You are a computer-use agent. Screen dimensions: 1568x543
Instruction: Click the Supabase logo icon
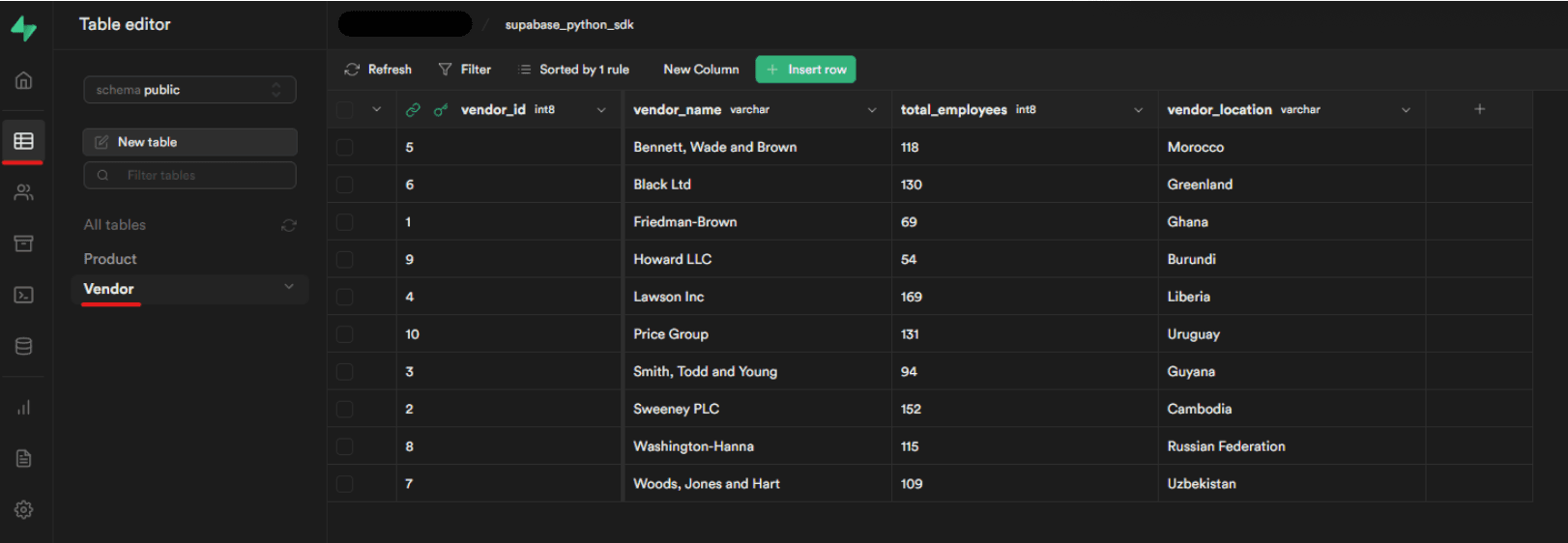click(23, 29)
